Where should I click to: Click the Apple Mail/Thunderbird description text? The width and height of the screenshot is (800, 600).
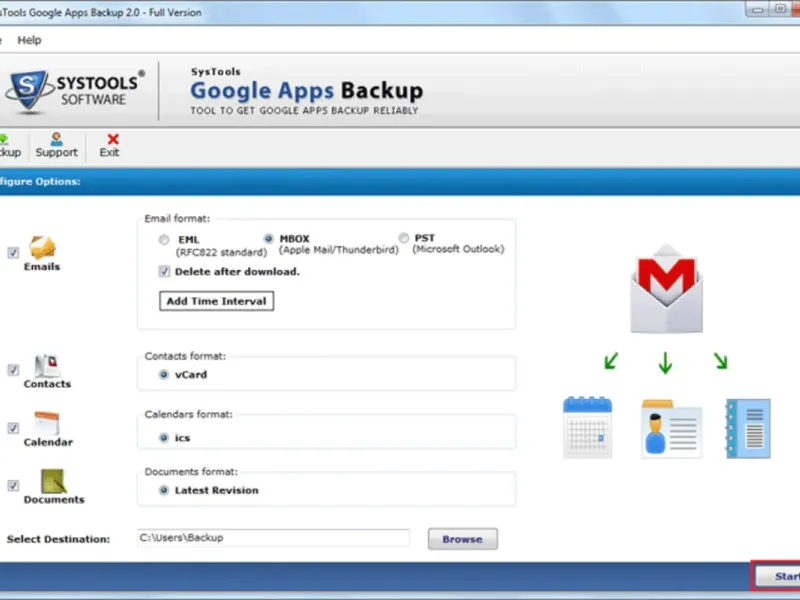pos(339,250)
